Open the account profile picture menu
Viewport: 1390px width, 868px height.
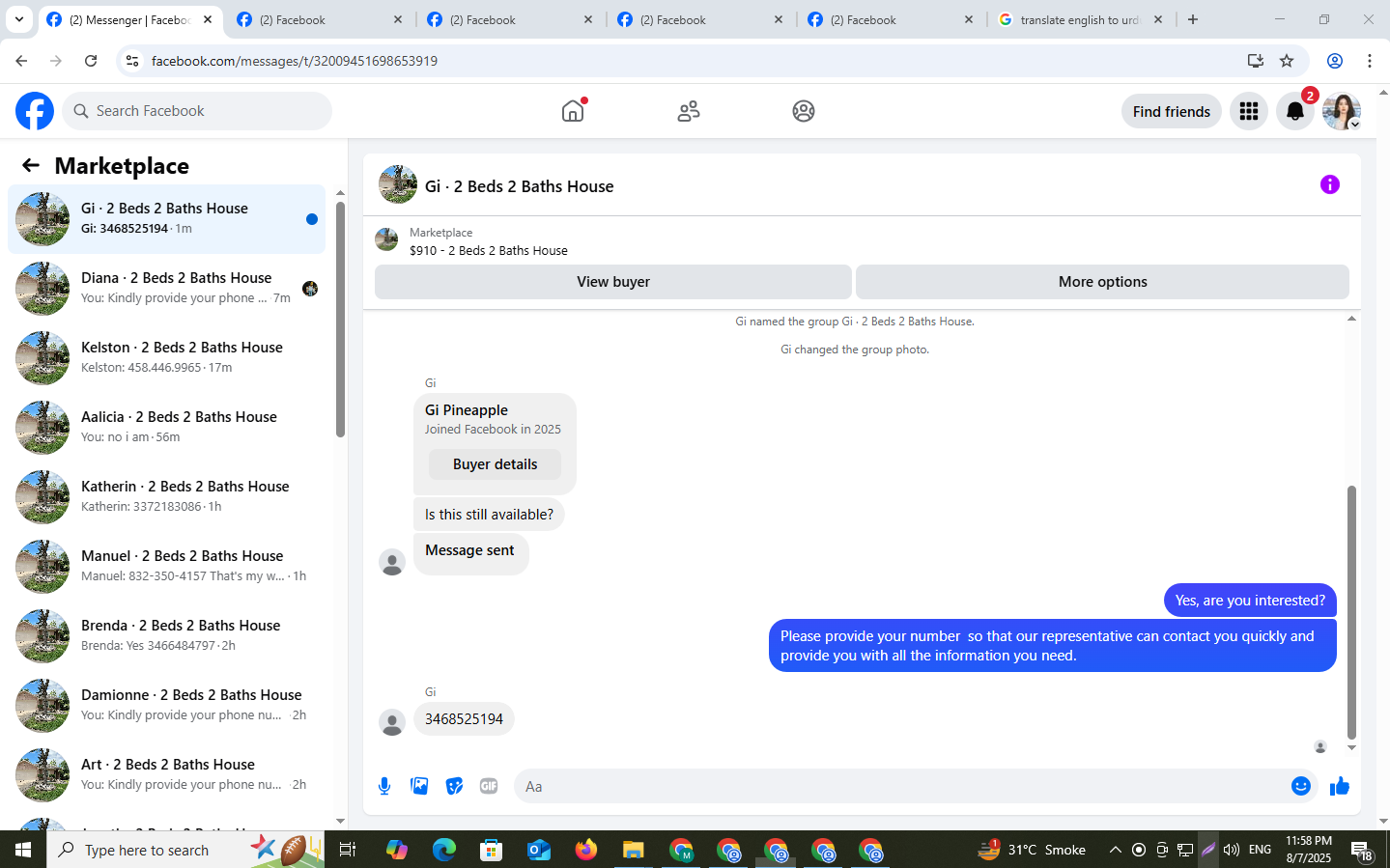tap(1342, 111)
